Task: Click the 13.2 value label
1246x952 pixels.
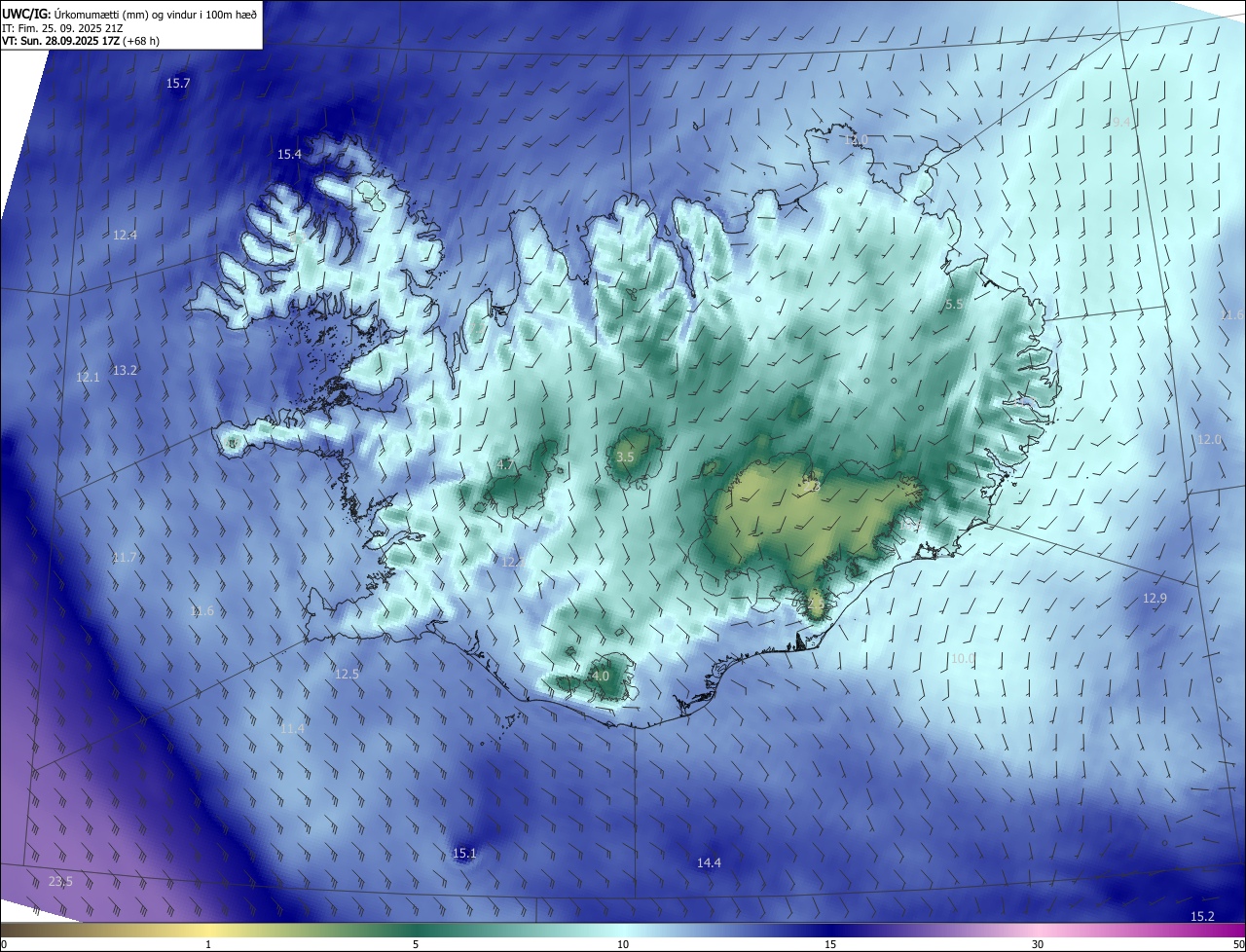Action: (125, 370)
